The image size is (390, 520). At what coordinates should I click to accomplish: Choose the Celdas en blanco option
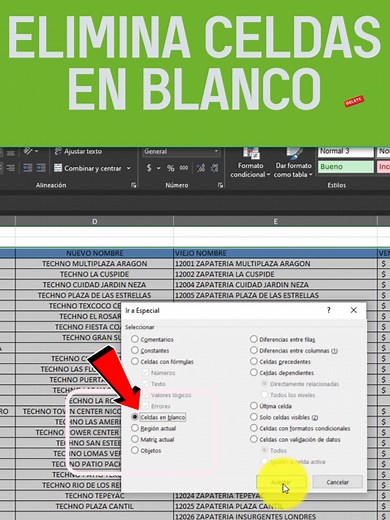click(x=158, y=417)
